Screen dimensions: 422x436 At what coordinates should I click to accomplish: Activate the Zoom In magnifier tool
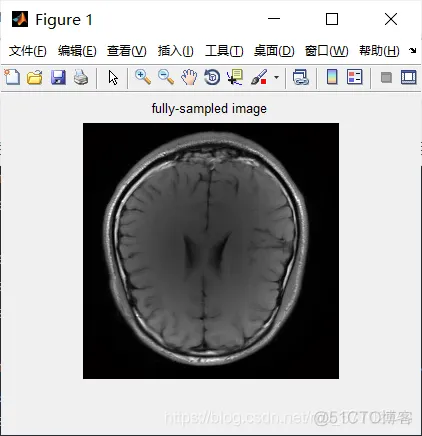[x=143, y=77]
